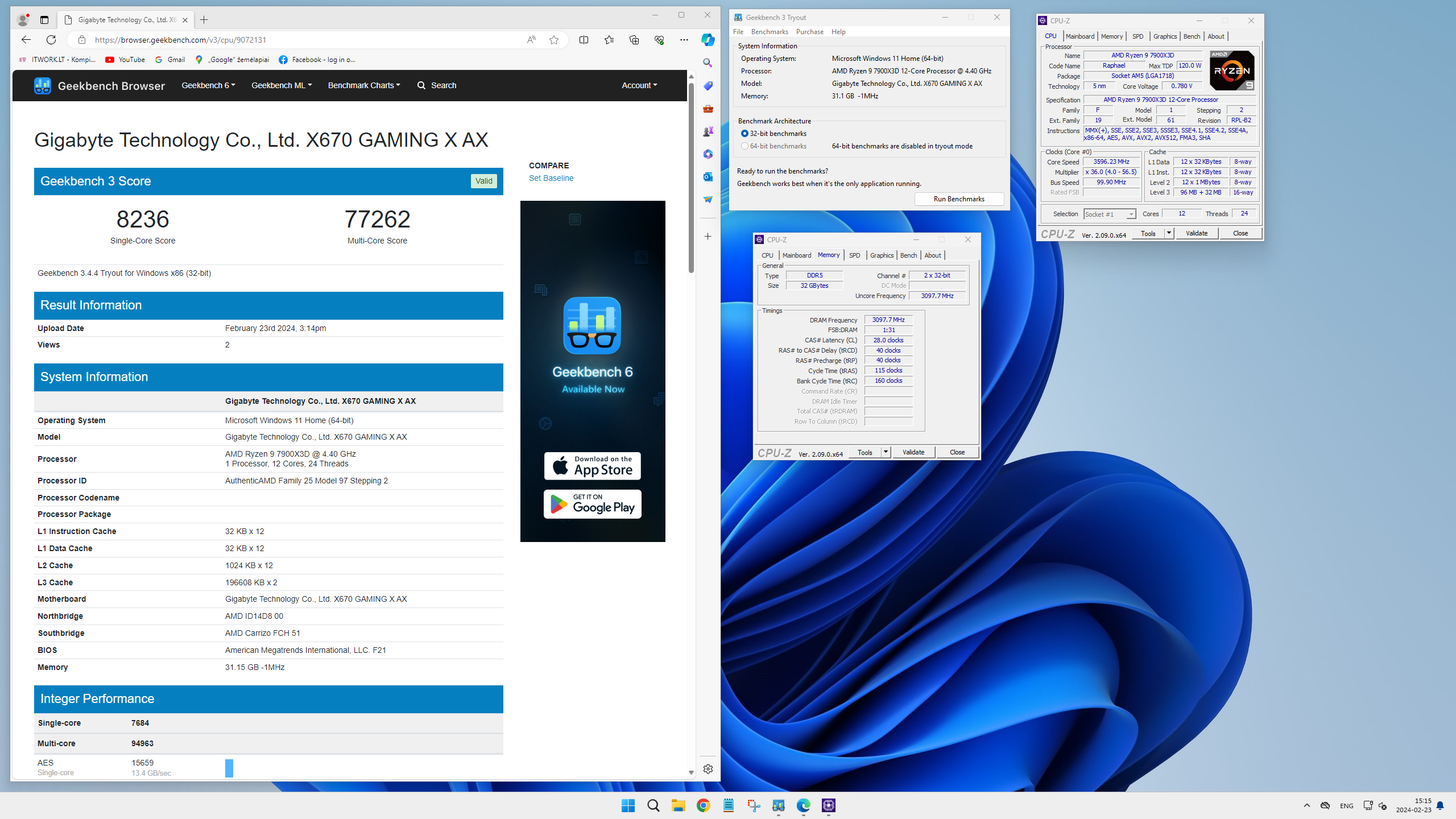Screen dimensions: 1456x819
Task: Click the Run Benchmarks button
Action: click(959, 199)
